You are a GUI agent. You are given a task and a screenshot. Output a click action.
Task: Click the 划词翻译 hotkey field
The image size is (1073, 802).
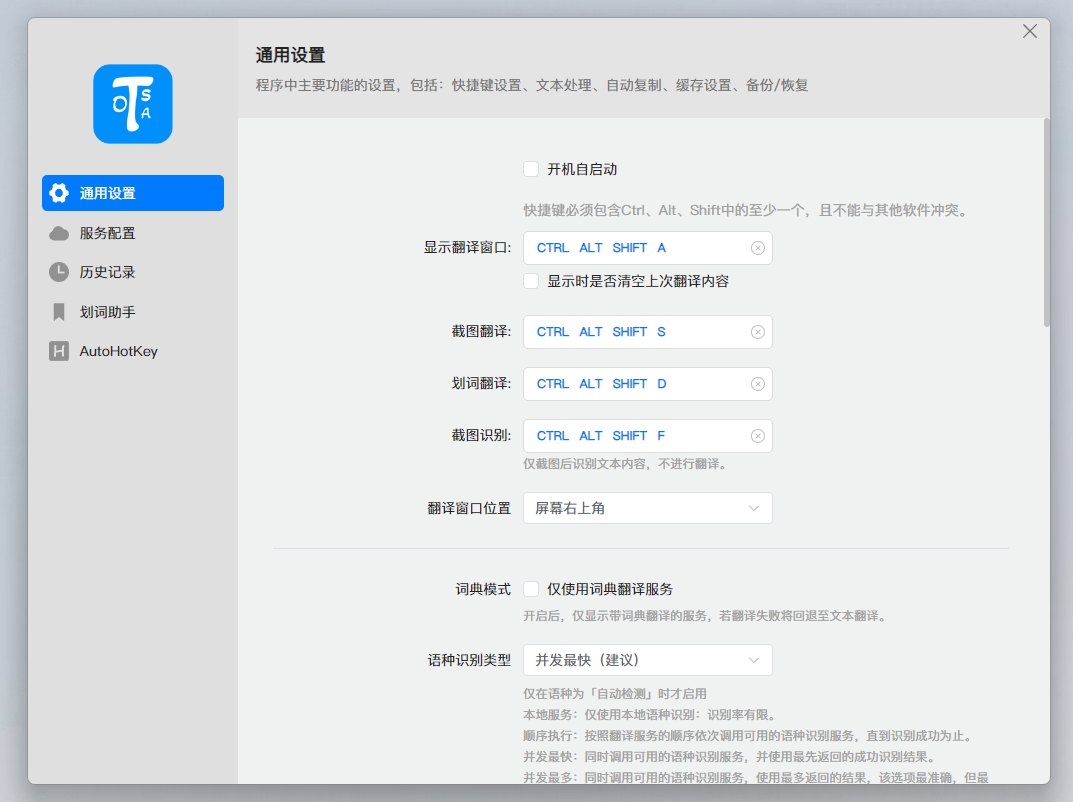[x=648, y=384]
